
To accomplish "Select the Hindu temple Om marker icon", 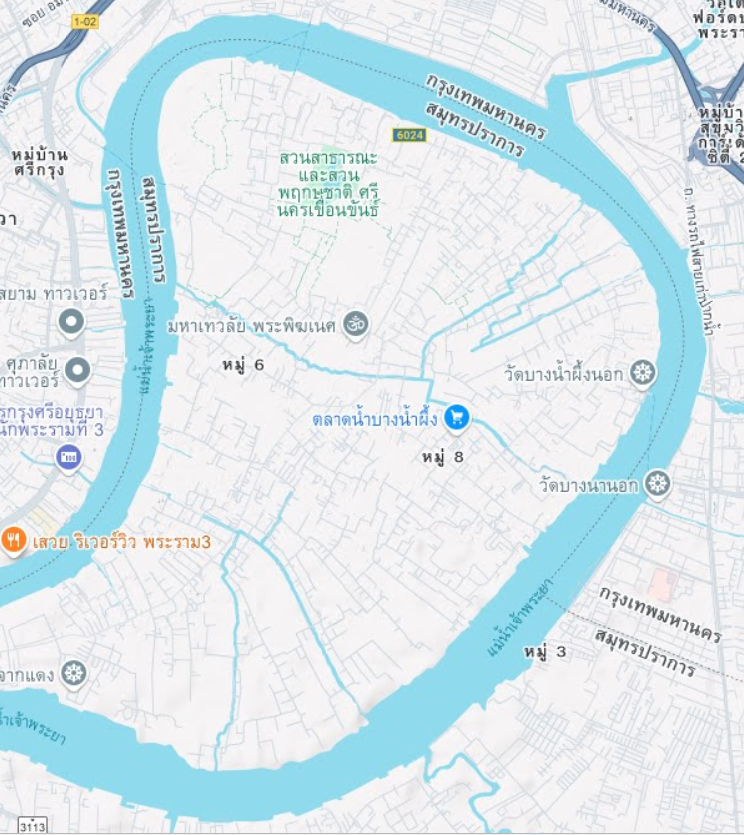I will tap(355, 324).
